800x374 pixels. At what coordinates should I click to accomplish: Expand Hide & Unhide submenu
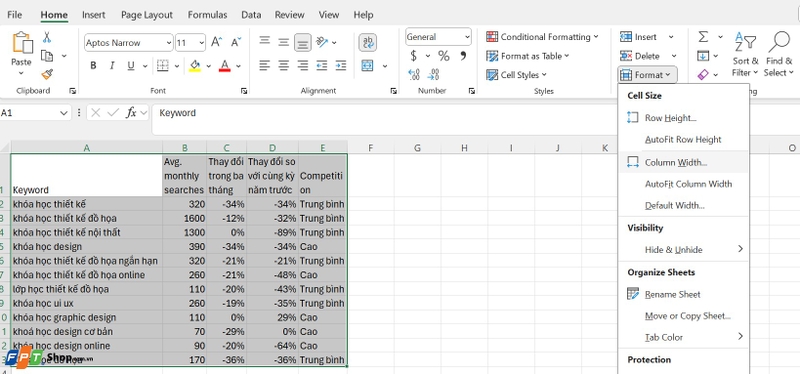click(x=684, y=250)
